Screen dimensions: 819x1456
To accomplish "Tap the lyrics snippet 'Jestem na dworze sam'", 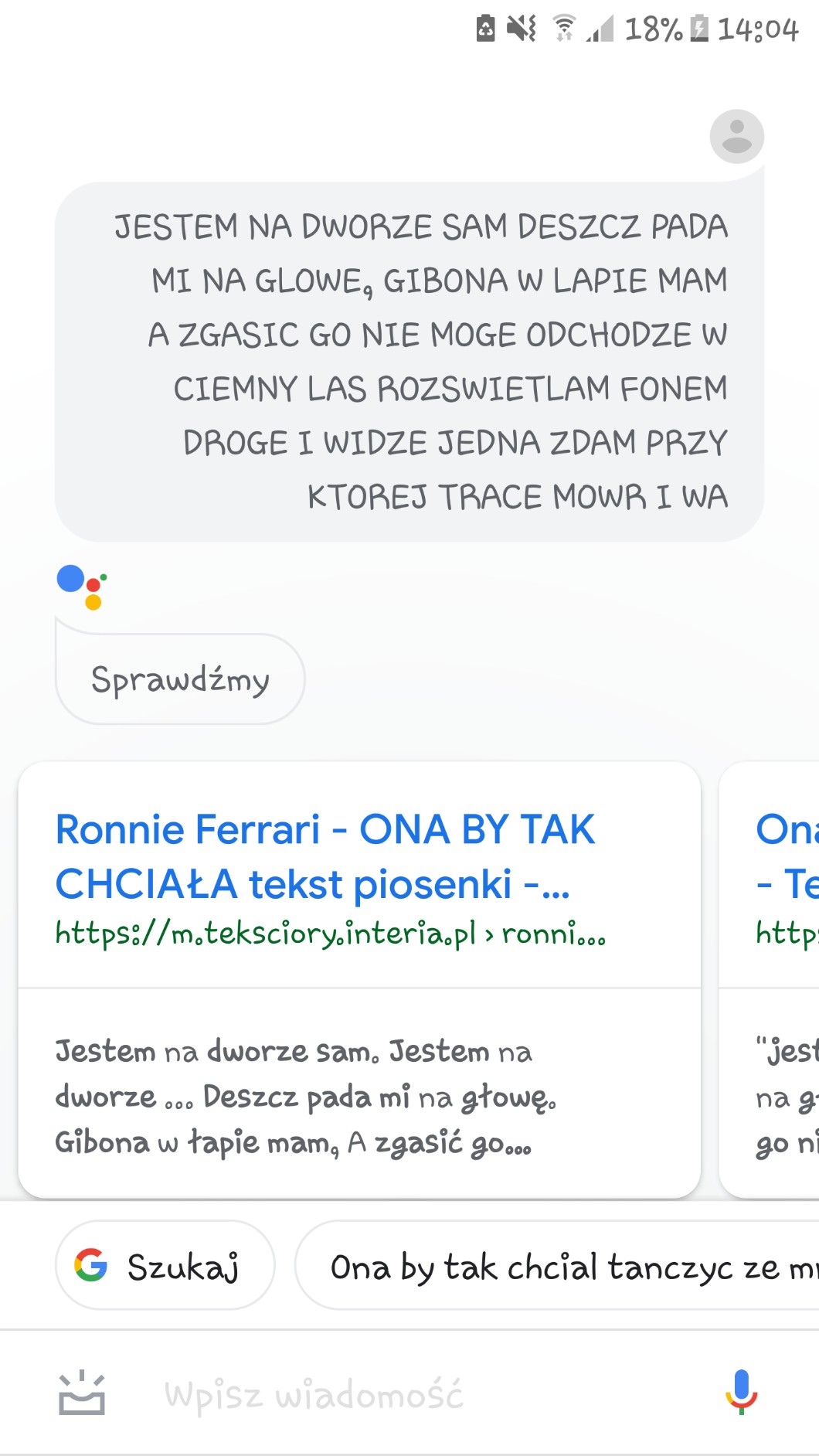I will pyautogui.click(x=305, y=1096).
